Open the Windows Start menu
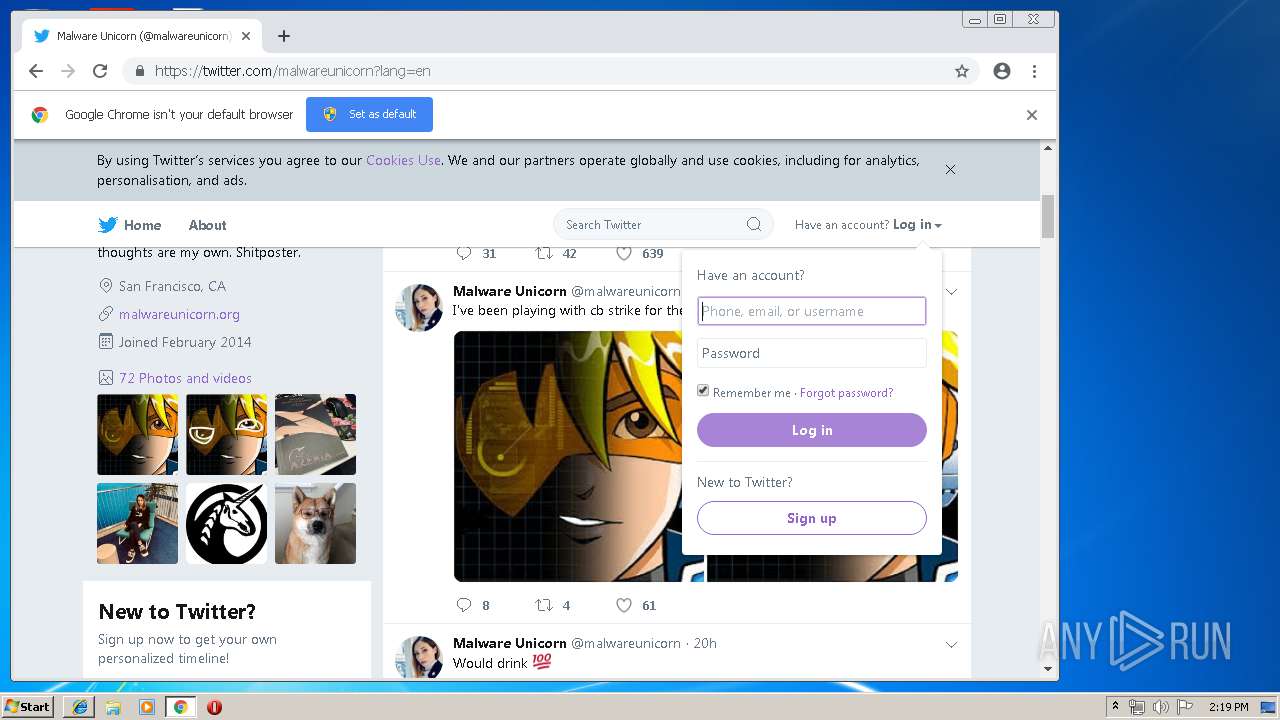The height and width of the screenshot is (720, 1280). [x=28, y=706]
